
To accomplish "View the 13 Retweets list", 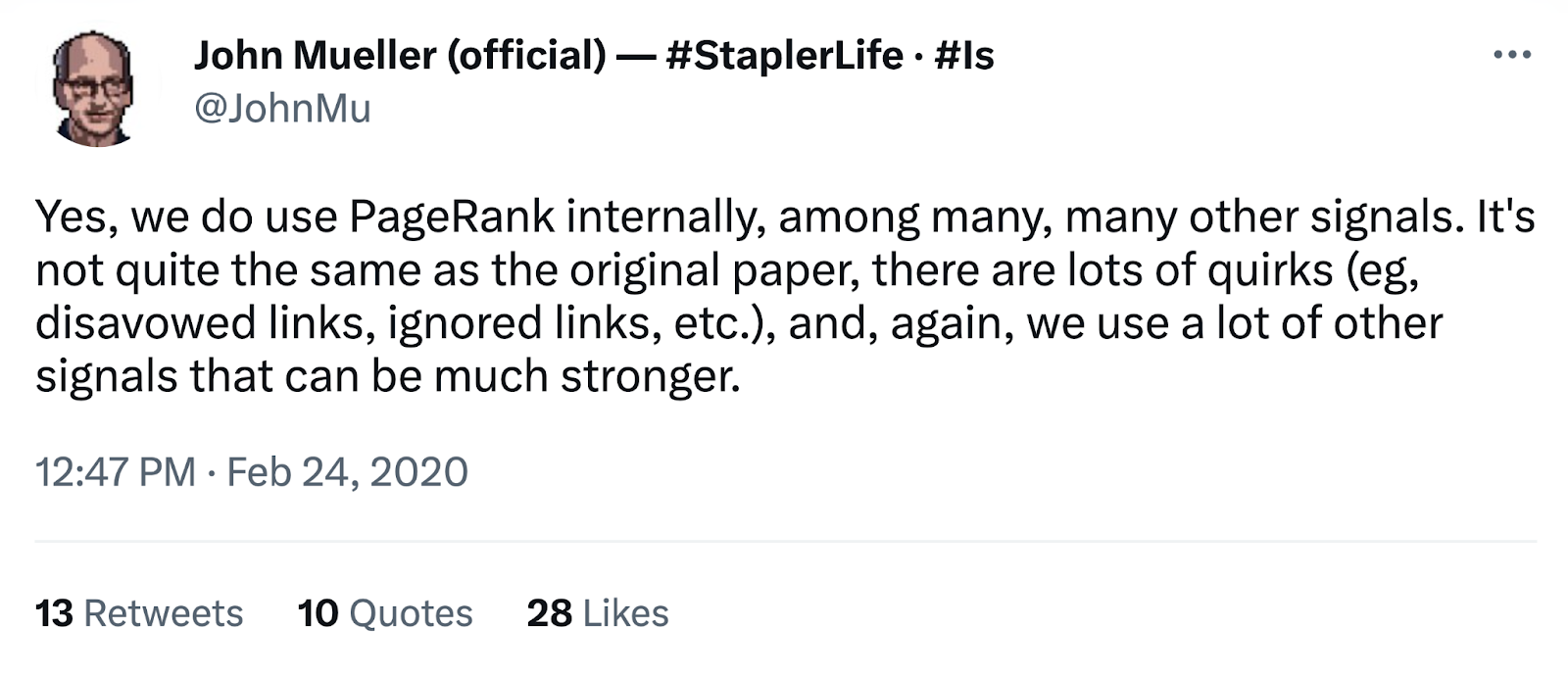I will coord(139,613).
